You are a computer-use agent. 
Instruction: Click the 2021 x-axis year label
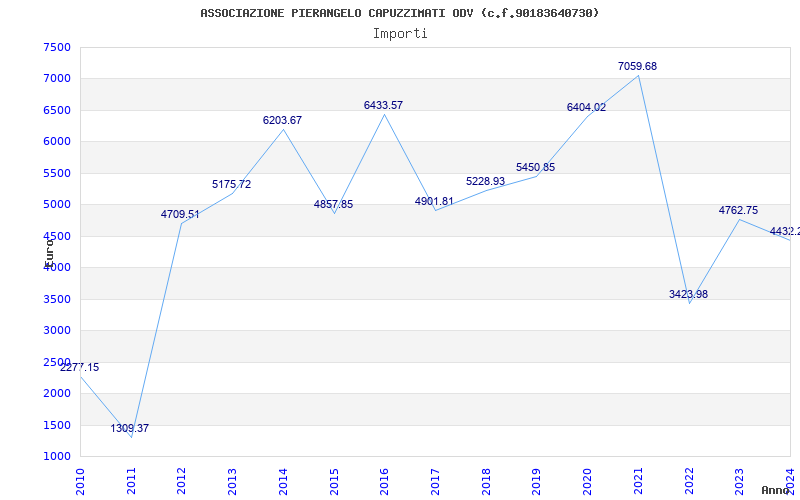pos(638,482)
